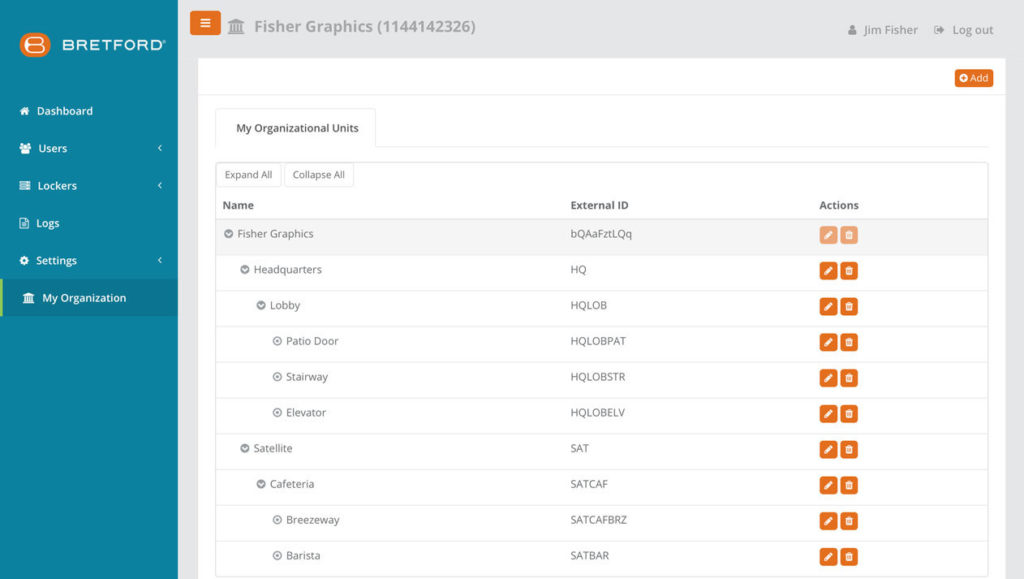Collapse the Fisher Graphics tree node
Viewport: 1024px width, 579px height.
click(229, 234)
